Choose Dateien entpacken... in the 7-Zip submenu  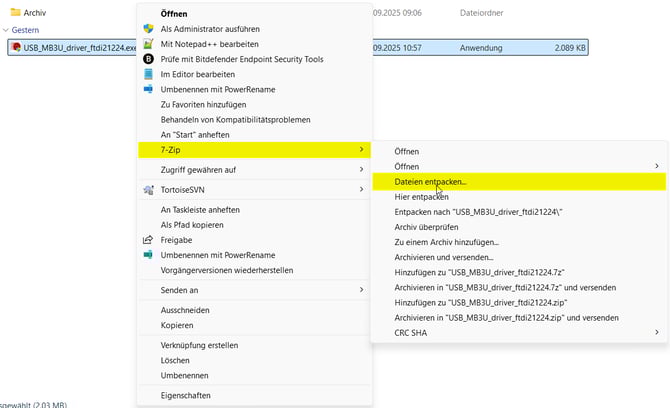pos(430,182)
